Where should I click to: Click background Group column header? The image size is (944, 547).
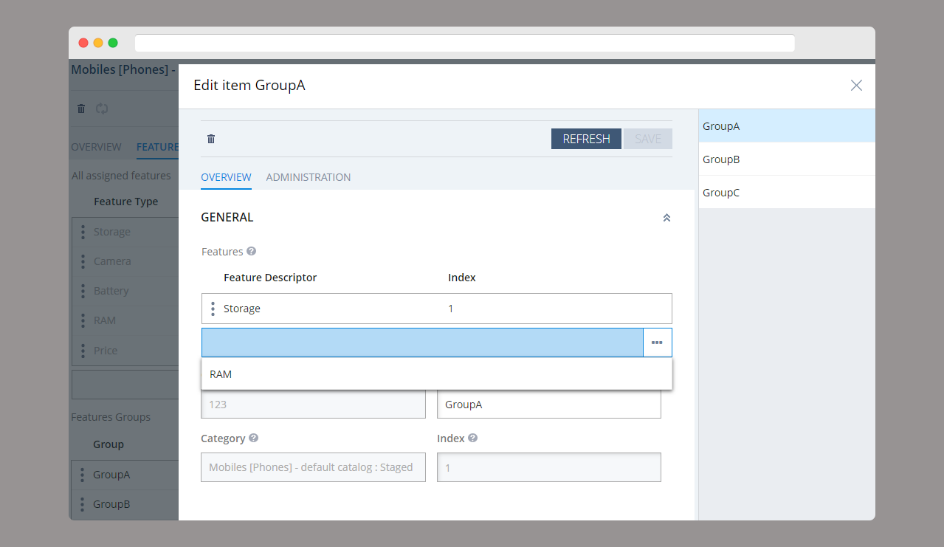pyautogui.click(x=108, y=445)
